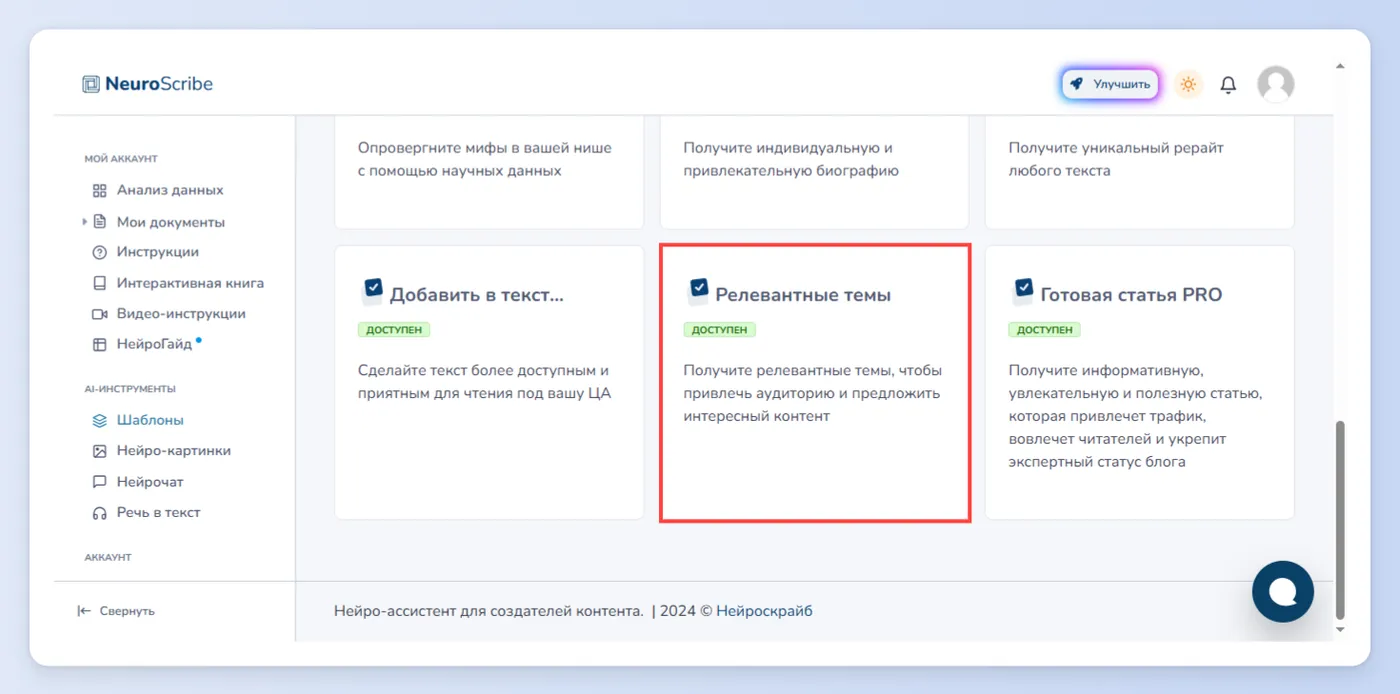The height and width of the screenshot is (694, 1400).
Task: Open the round chat support widget
Action: (x=1283, y=592)
